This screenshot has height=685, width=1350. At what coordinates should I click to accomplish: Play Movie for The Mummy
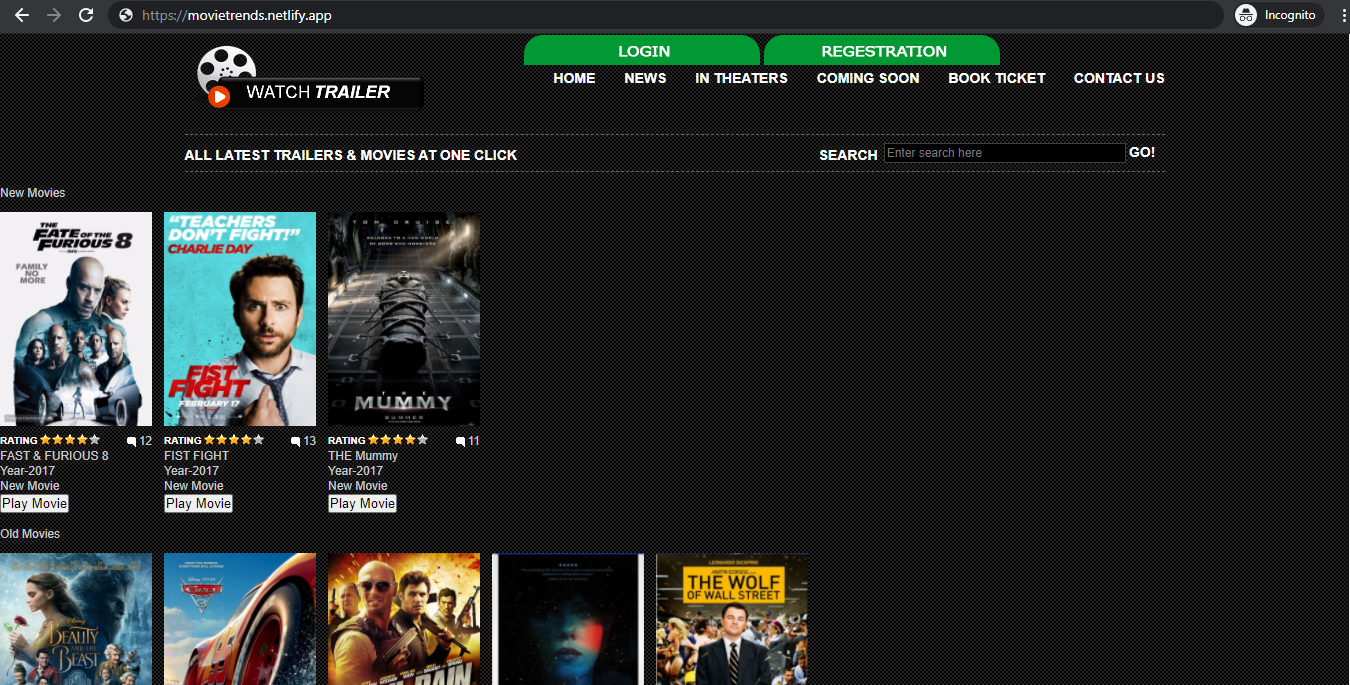(x=363, y=503)
